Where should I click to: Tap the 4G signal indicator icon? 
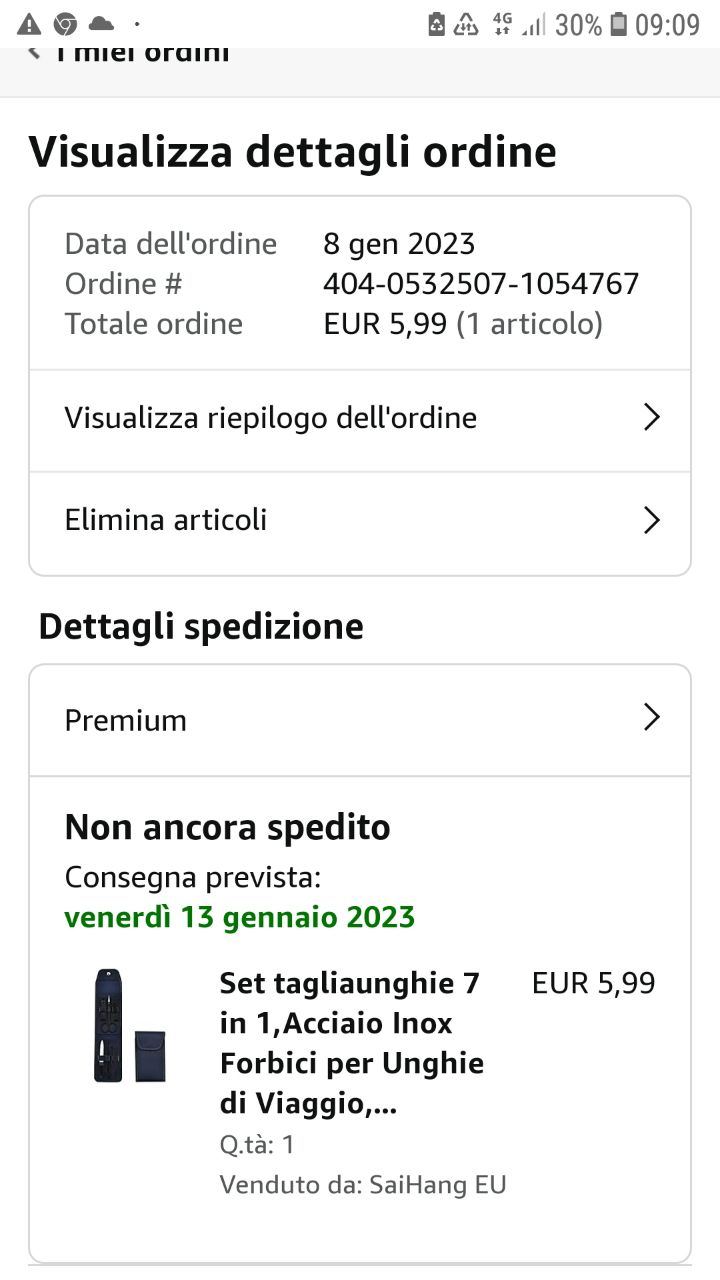(501, 24)
